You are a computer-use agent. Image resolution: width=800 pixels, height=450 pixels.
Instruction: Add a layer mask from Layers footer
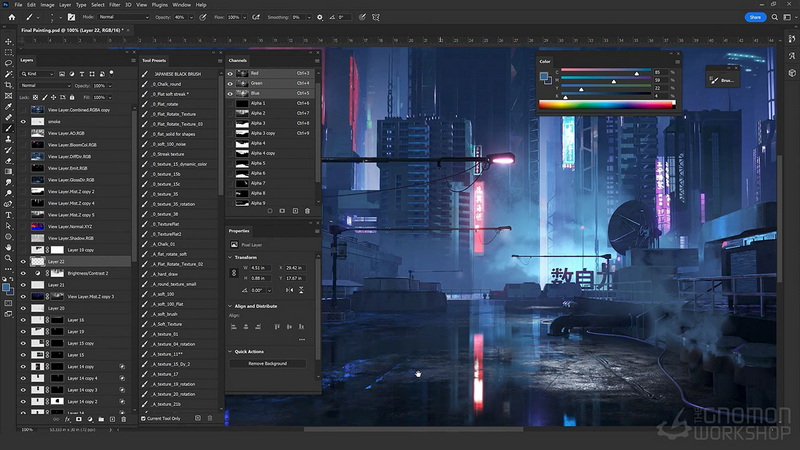79,419
